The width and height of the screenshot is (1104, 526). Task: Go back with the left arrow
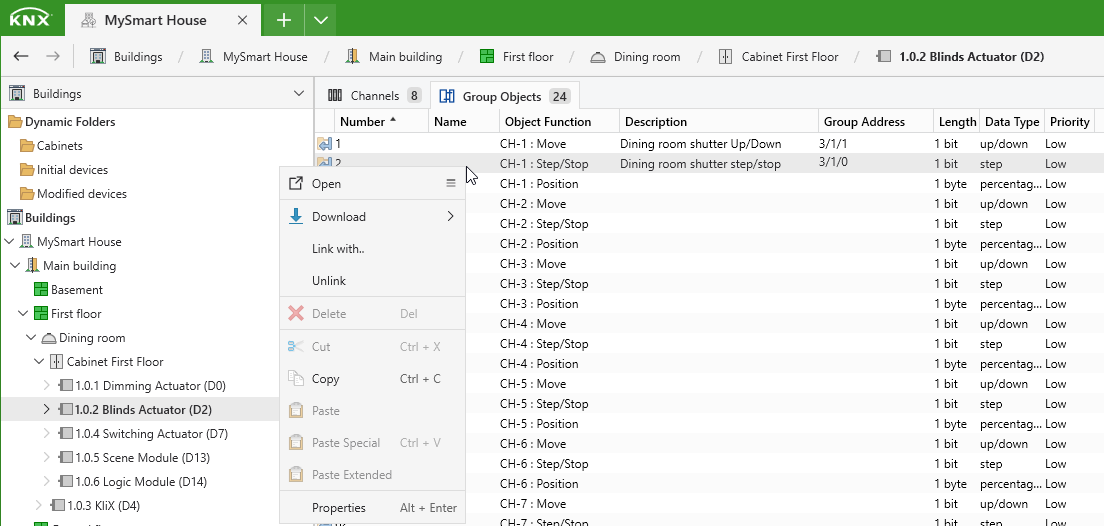pos(21,56)
